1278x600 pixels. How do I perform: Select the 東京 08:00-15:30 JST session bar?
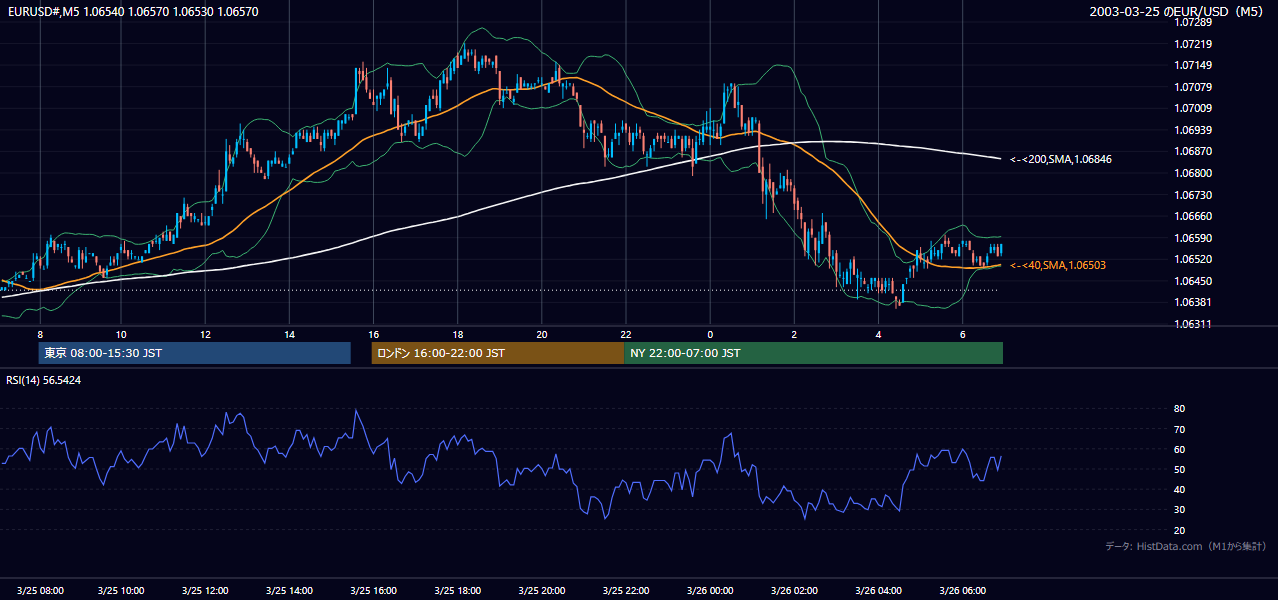(194, 353)
